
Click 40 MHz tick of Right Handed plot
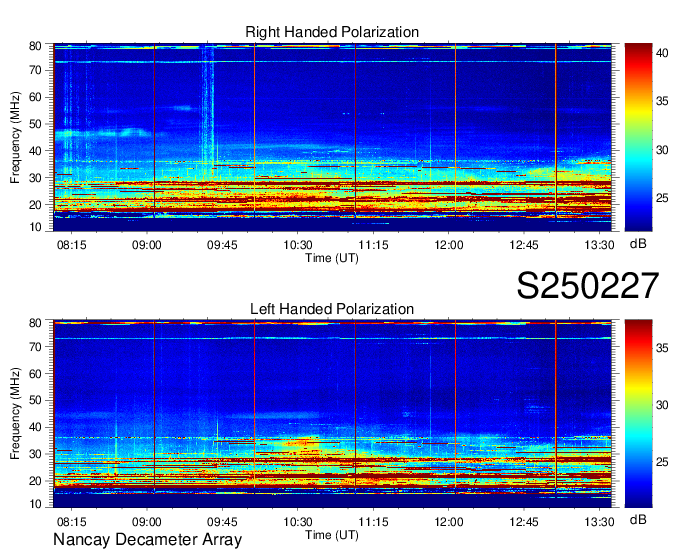35,151
